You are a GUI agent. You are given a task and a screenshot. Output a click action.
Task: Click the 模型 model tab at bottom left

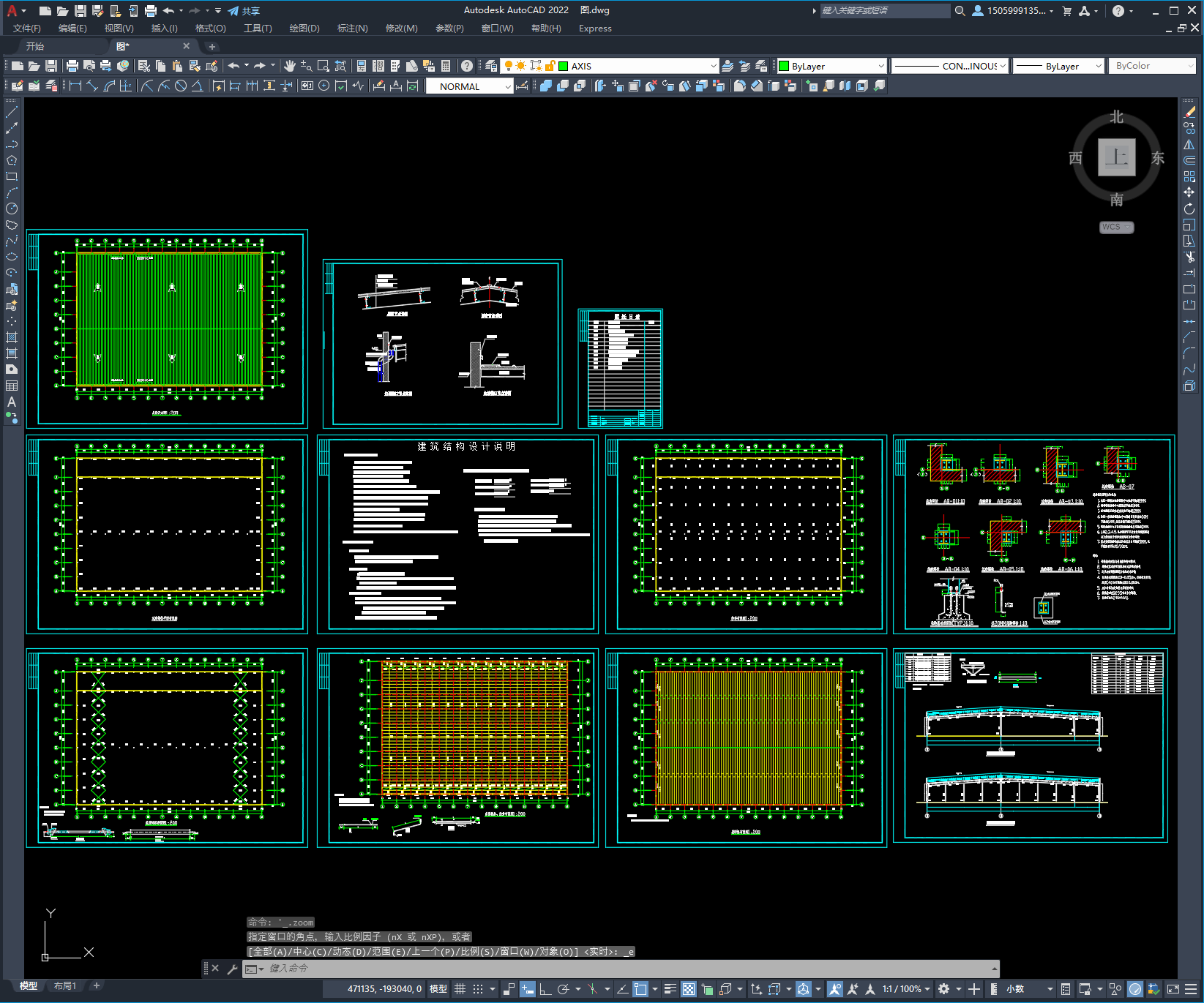(29, 986)
